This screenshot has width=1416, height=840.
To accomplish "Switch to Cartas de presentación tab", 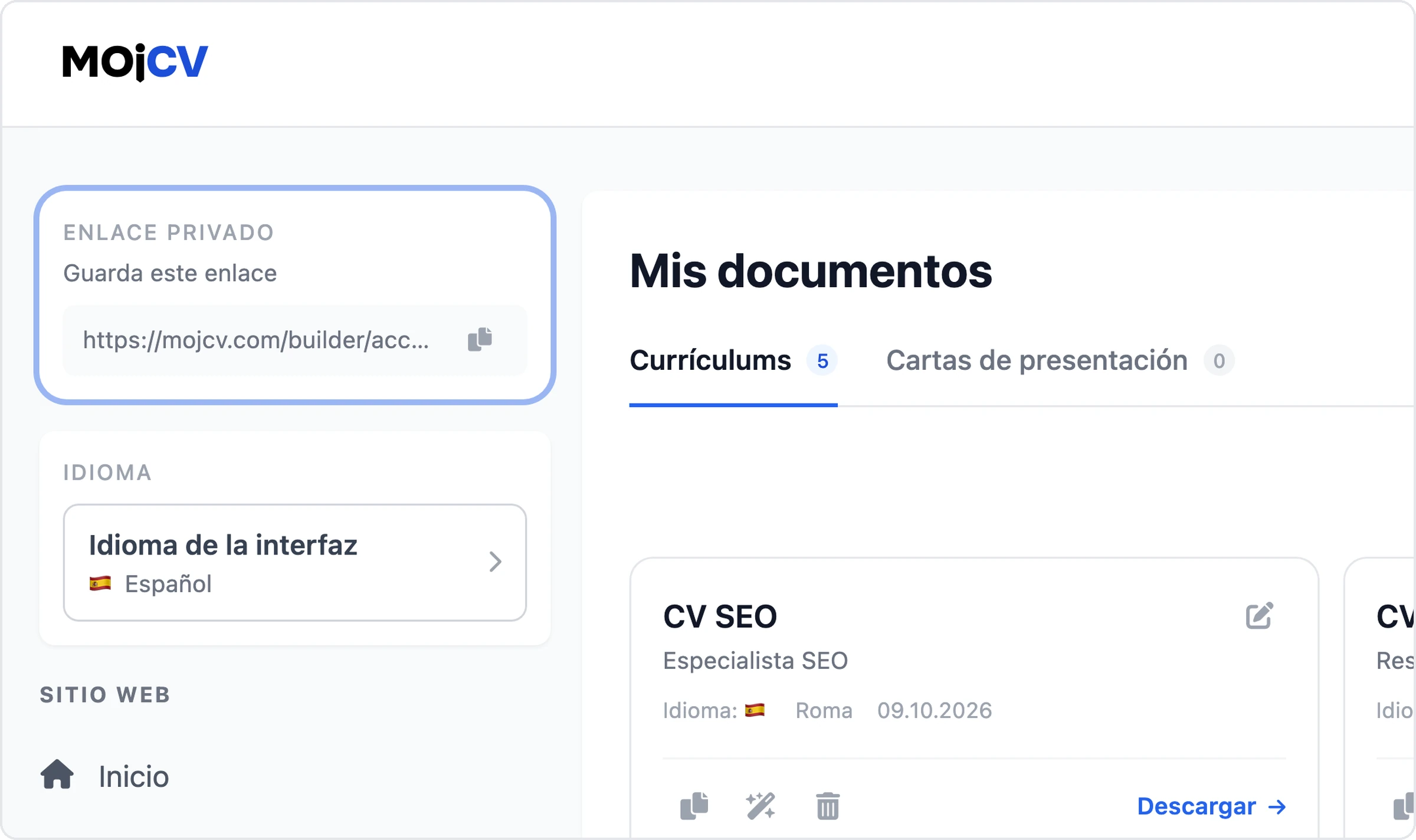I will [x=1060, y=360].
